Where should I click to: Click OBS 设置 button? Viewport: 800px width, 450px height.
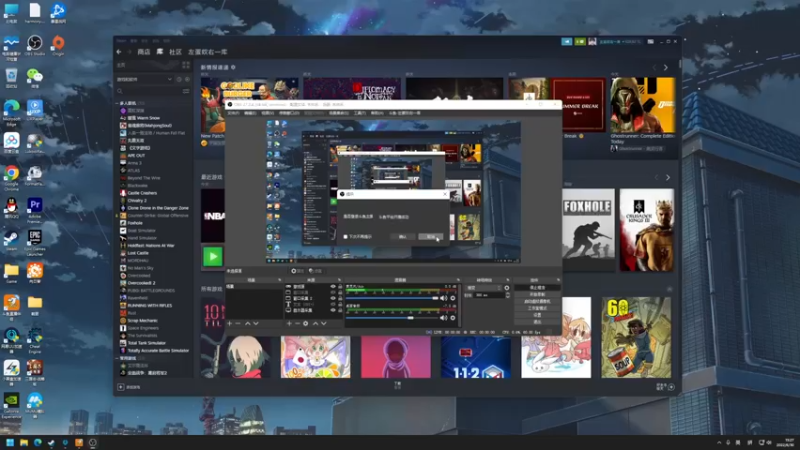pyautogui.click(x=537, y=315)
